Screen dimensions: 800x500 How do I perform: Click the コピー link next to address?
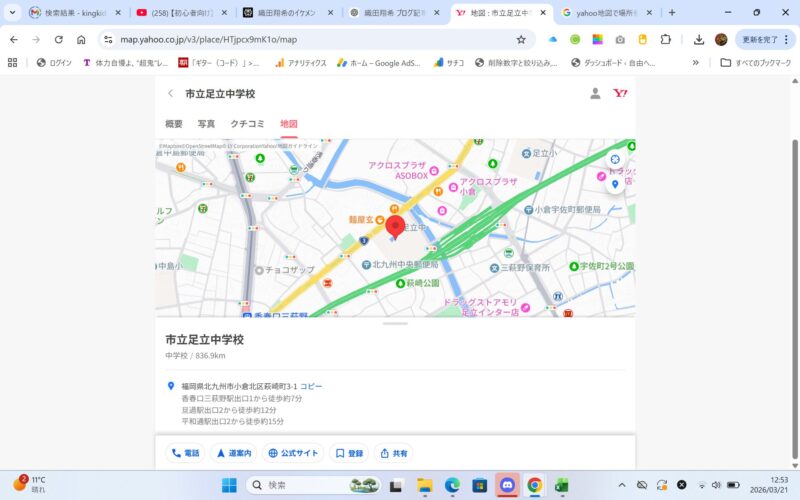pos(311,386)
